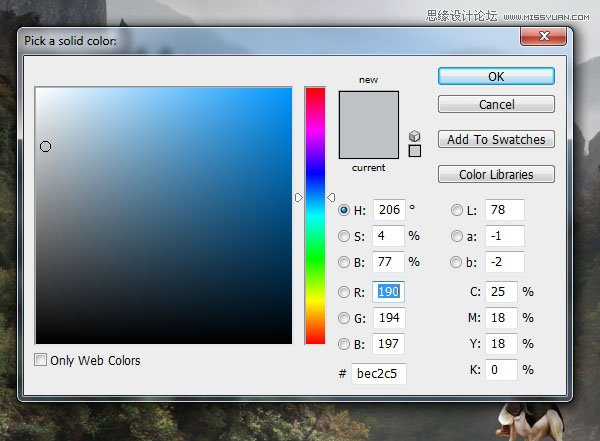Click the Cancel button
The height and width of the screenshot is (441, 600).
[x=496, y=104]
